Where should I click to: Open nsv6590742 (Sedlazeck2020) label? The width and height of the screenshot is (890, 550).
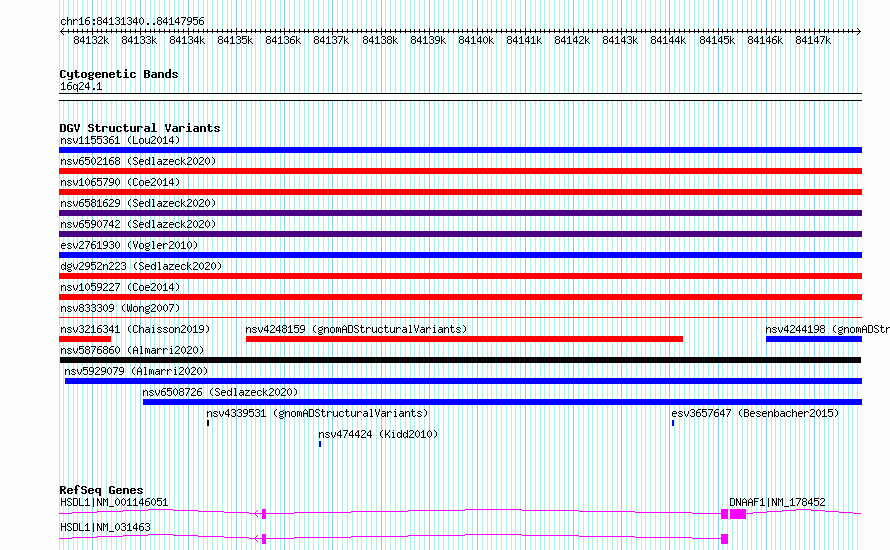pyautogui.click(x=138, y=224)
